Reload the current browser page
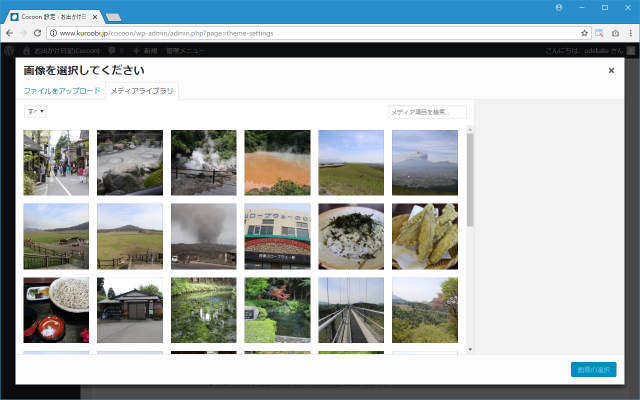This screenshot has width=640, height=400. point(37,33)
